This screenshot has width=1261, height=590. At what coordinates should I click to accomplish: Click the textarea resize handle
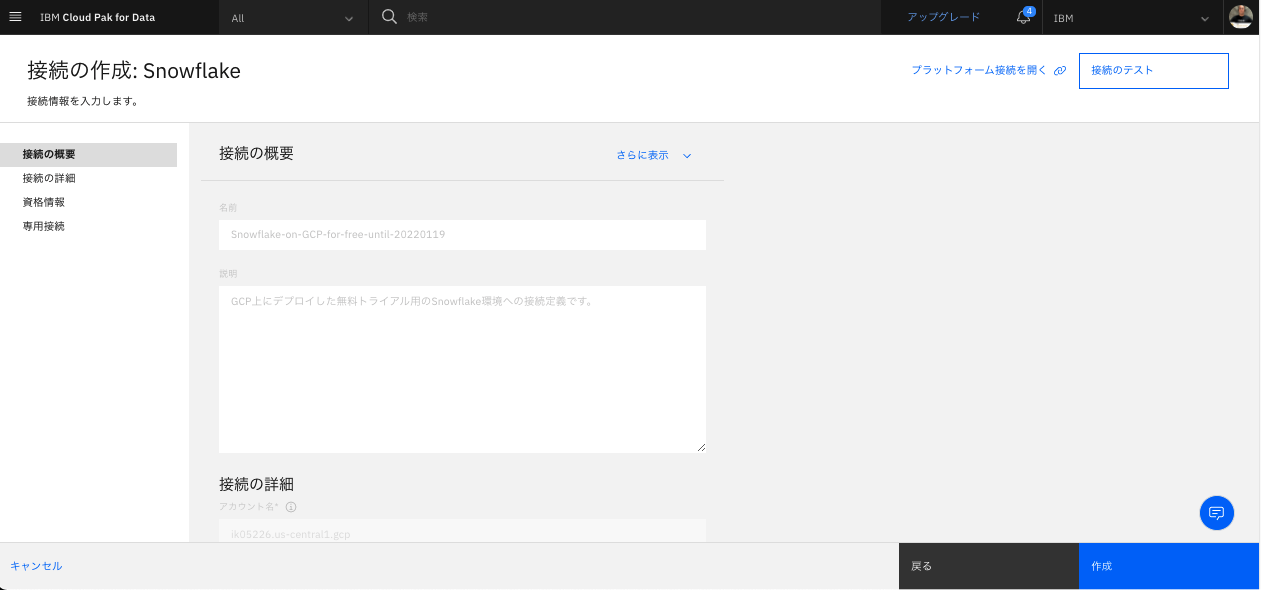[701, 447]
